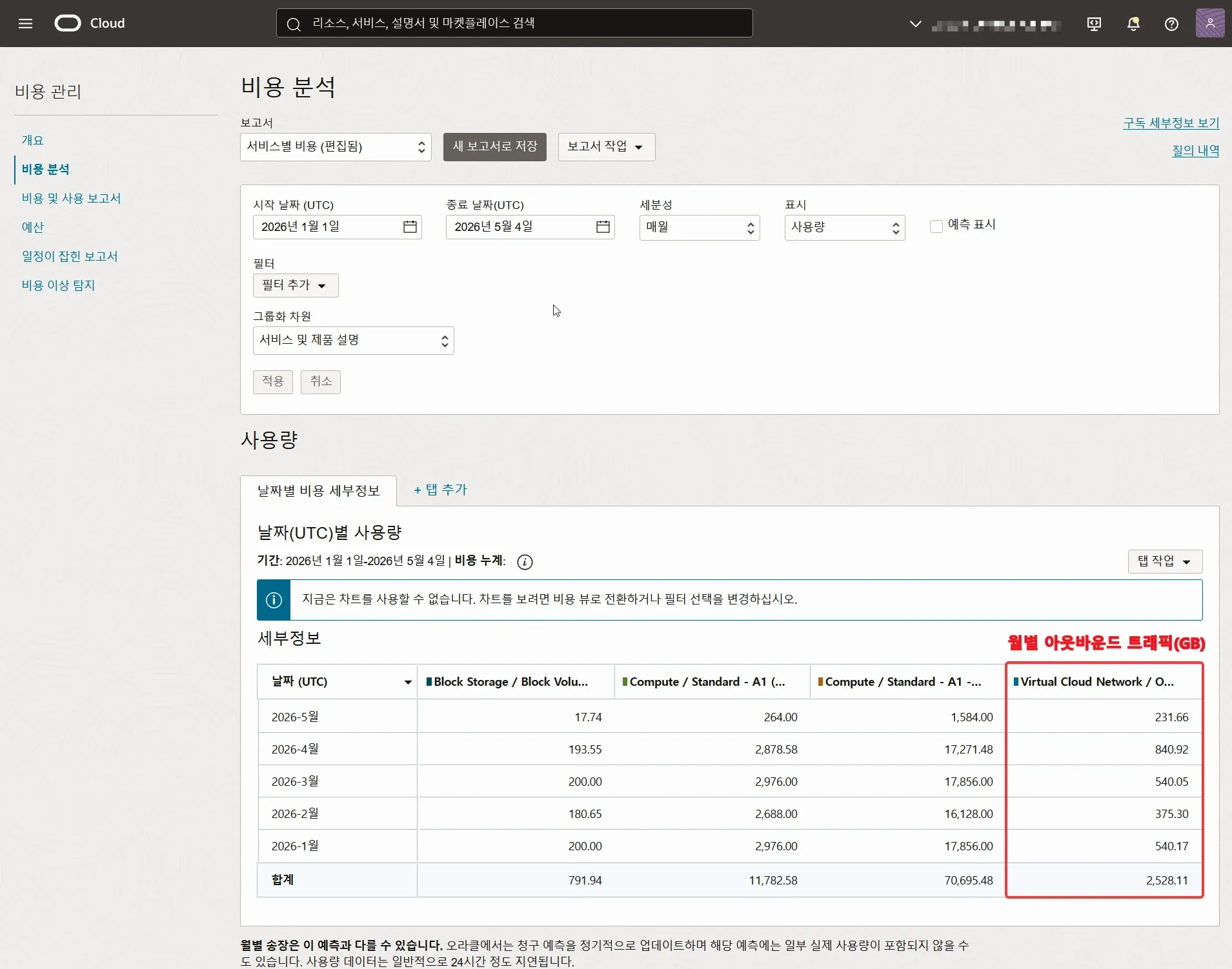
Task: Click the 193.55 April block storage value
Action: coord(585,750)
